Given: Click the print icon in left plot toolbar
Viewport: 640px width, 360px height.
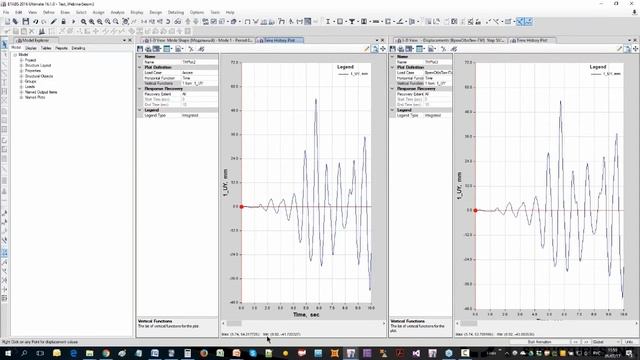Looking at the screenshot, I should click(x=148, y=49).
